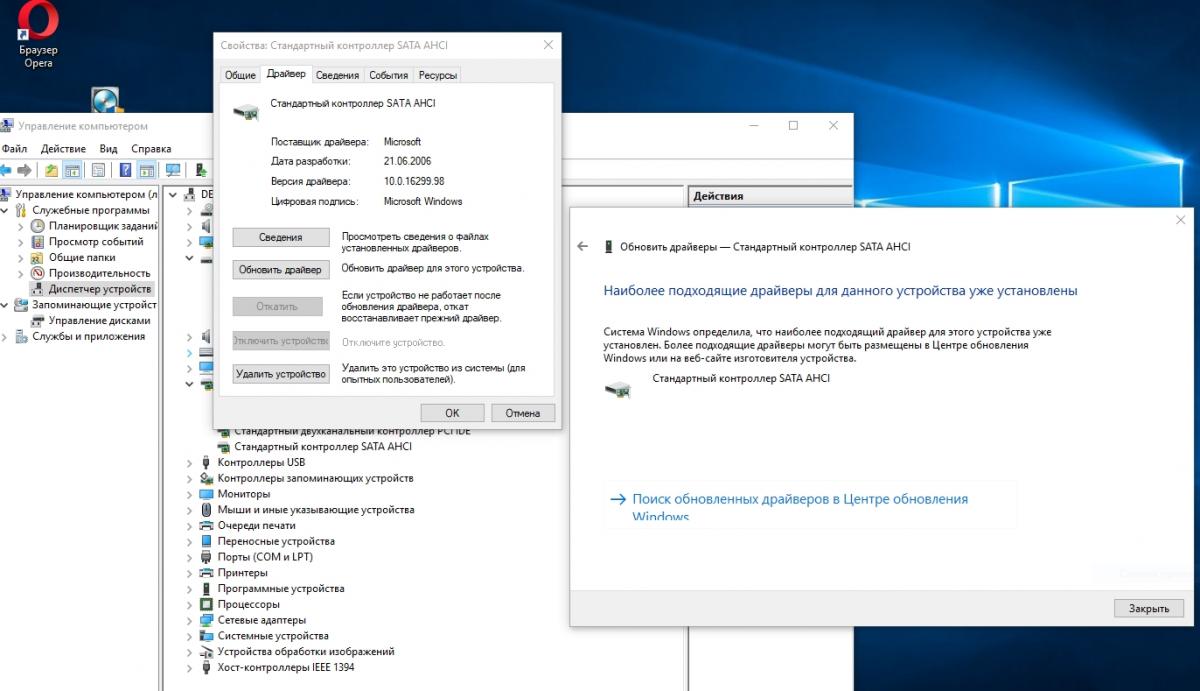The height and width of the screenshot is (691, 1200).
Task: Click the Monitors category icon
Action: coord(207,494)
